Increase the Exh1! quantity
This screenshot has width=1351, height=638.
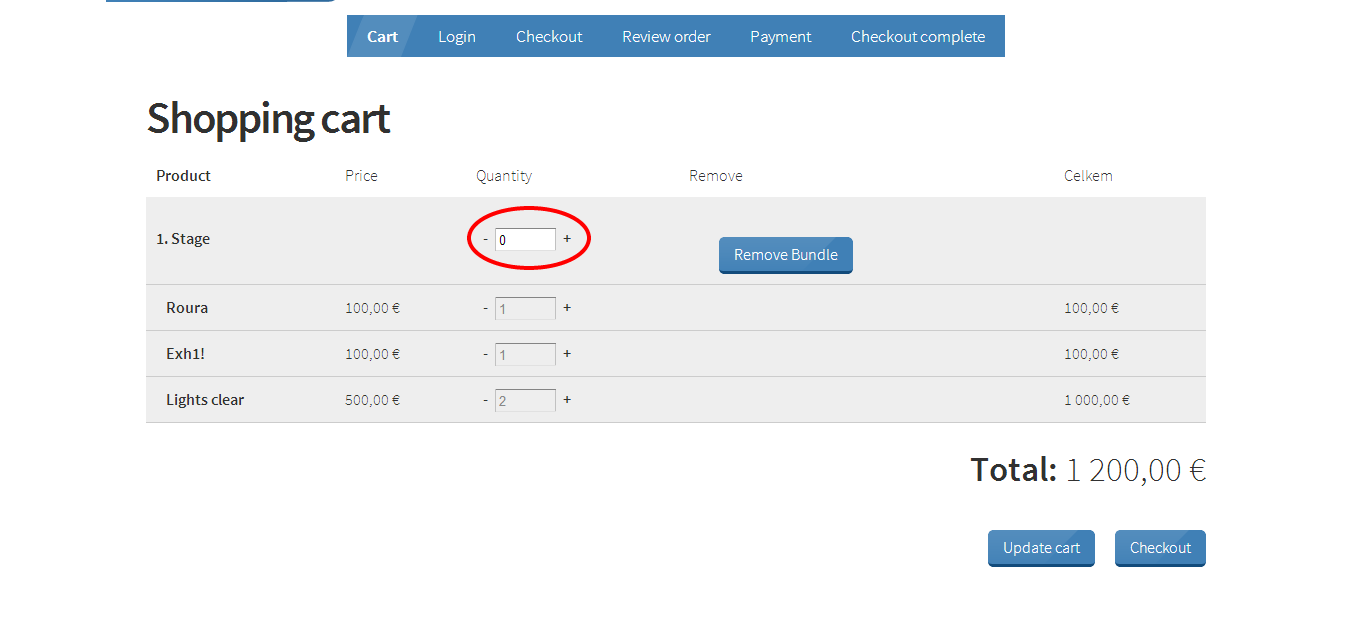(567, 354)
